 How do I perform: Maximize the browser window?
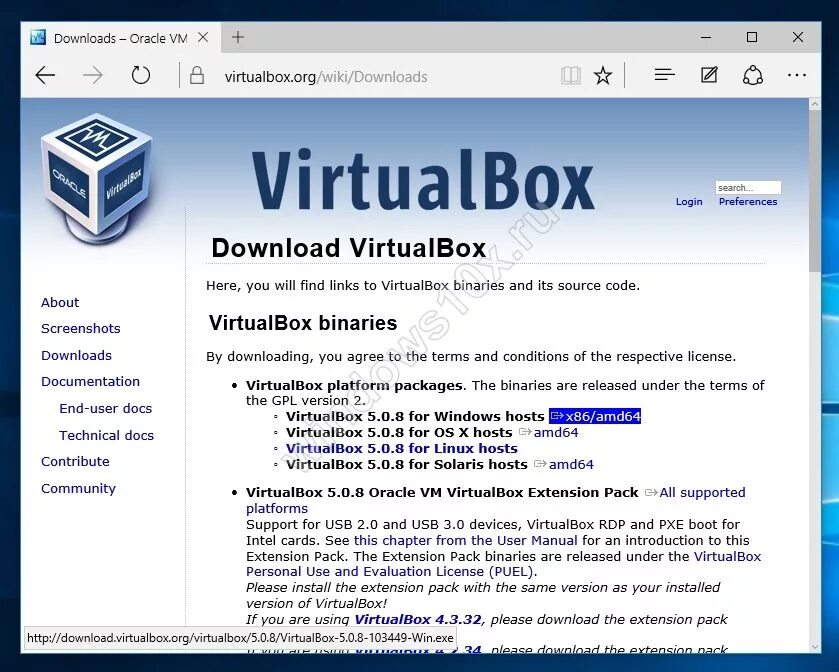pyautogui.click(x=752, y=37)
